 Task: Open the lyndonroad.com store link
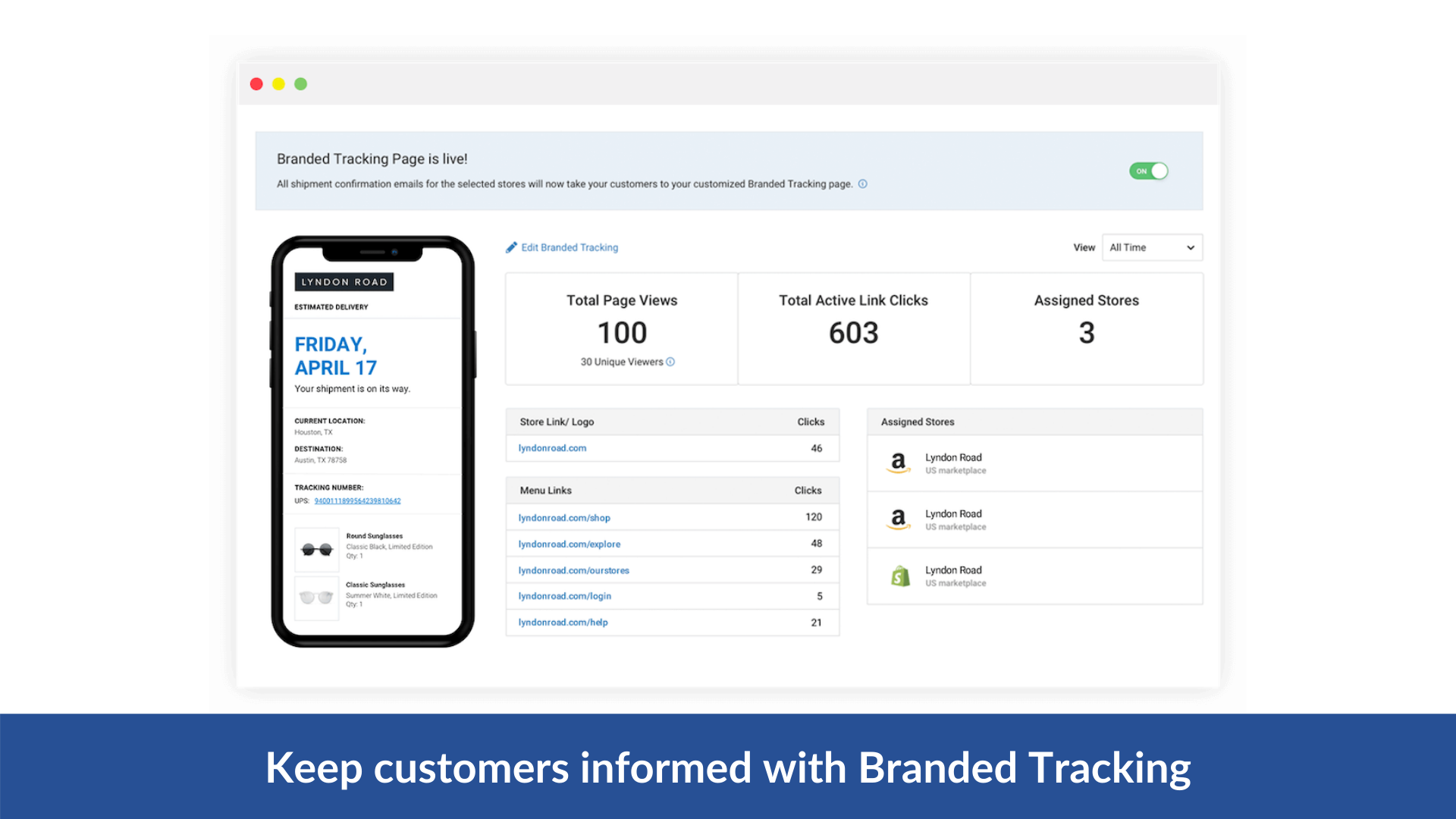[x=552, y=448]
